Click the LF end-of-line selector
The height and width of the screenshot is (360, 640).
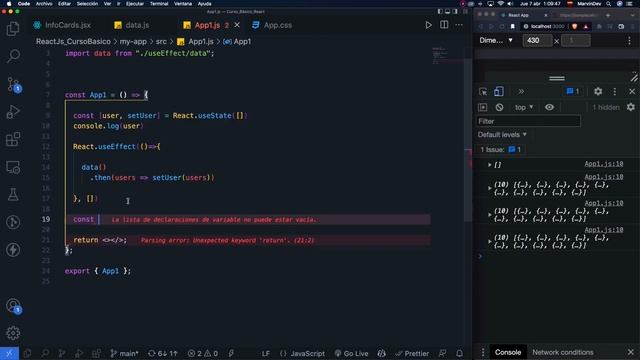(266, 353)
